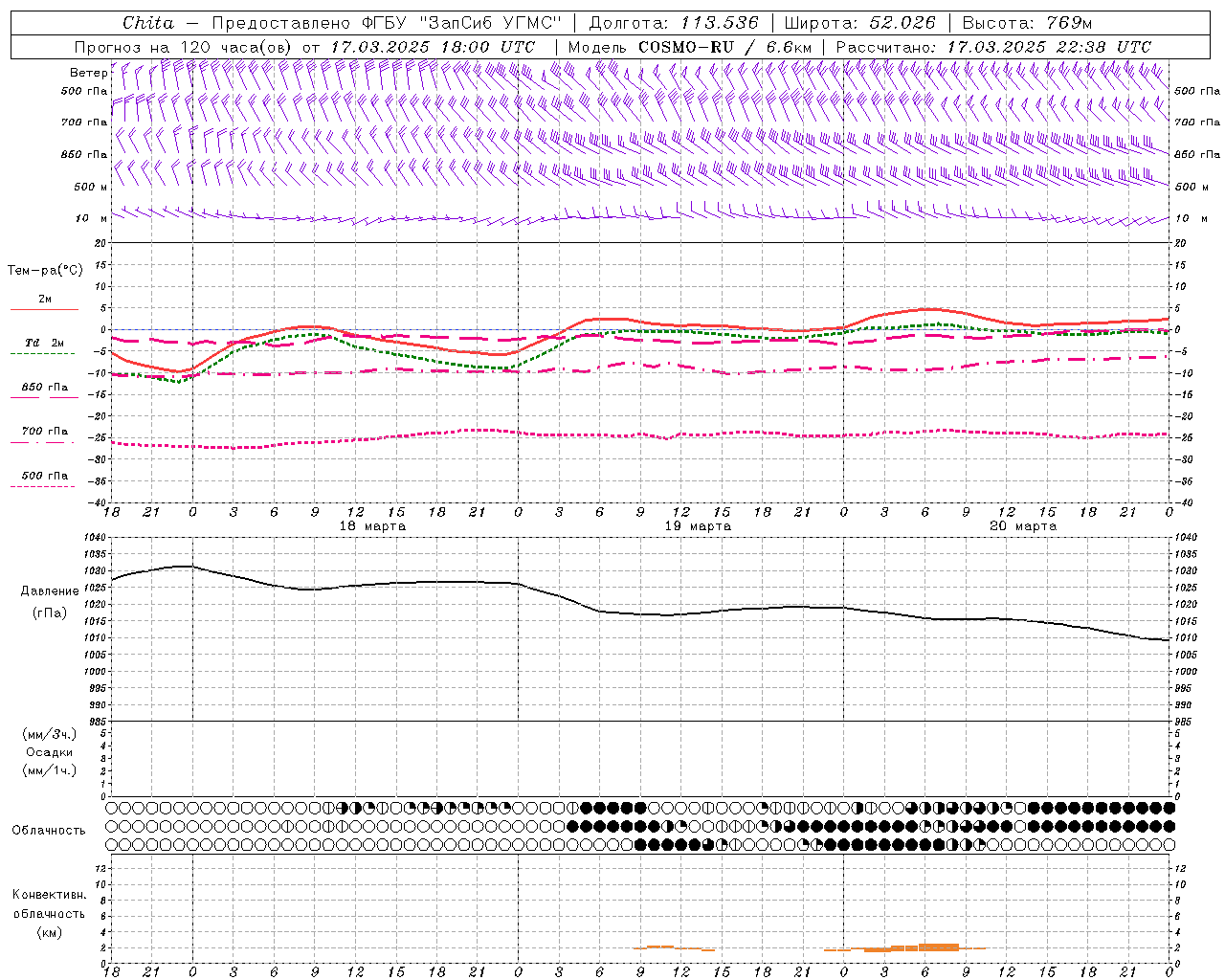Click forecast line "Прогноз на 120 часа(ов)"
The image size is (1225, 980).
(x=184, y=47)
